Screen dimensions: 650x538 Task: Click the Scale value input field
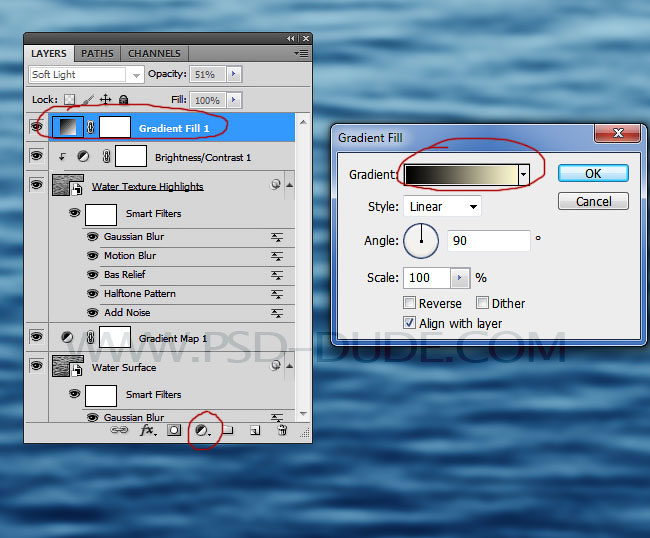[427, 278]
